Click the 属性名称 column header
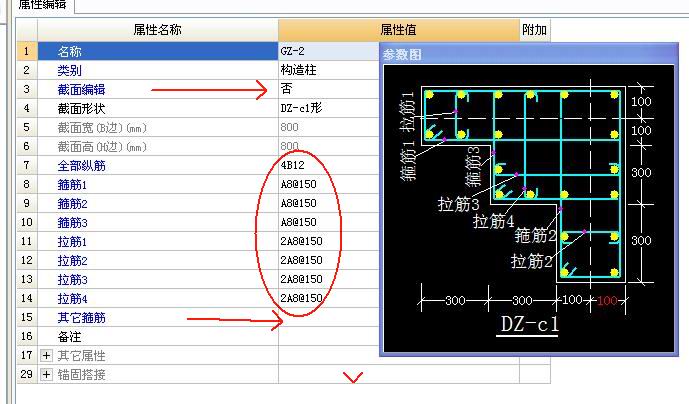 (158, 30)
